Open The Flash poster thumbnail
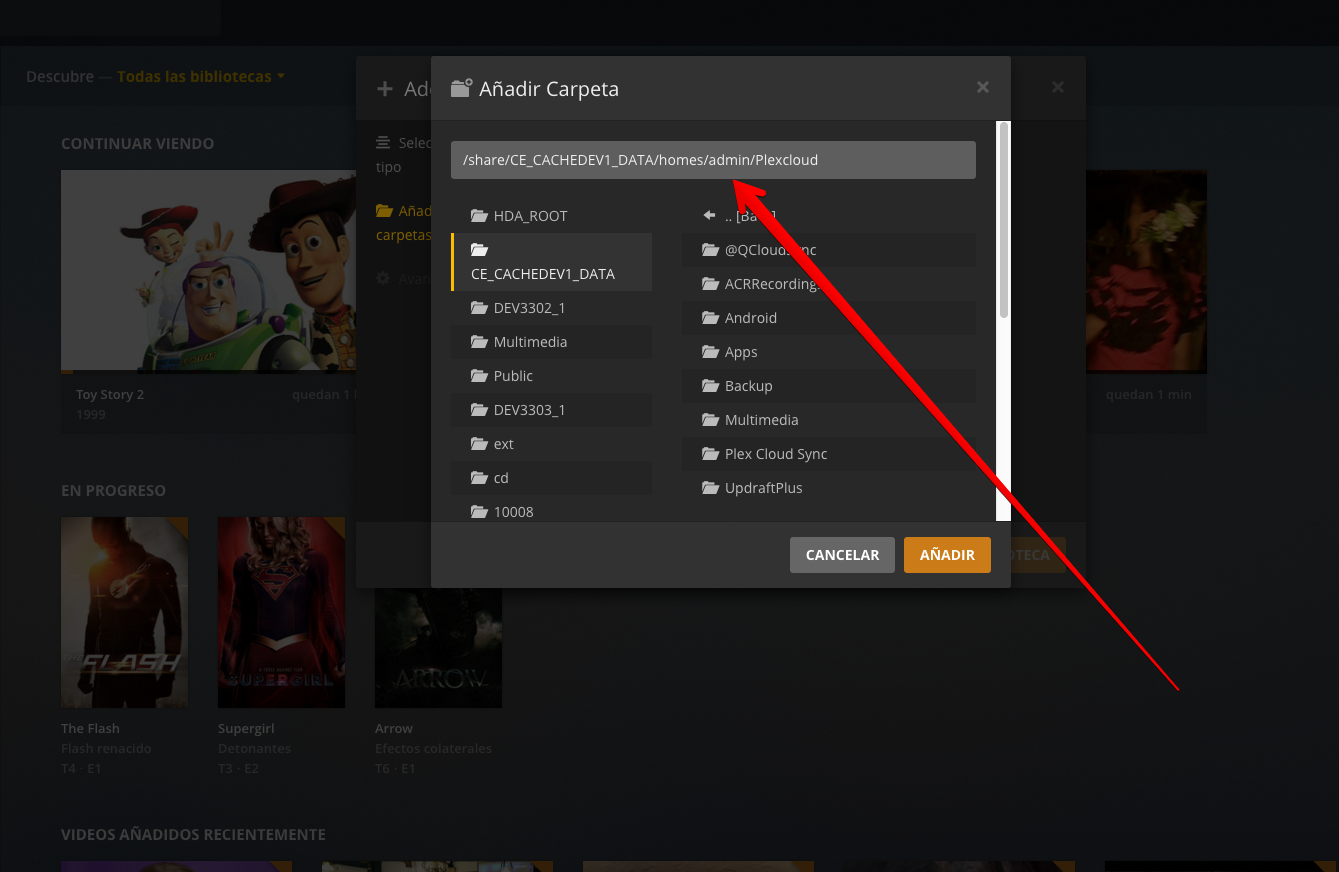The width and height of the screenshot is (1339, 872). [124, 613]
